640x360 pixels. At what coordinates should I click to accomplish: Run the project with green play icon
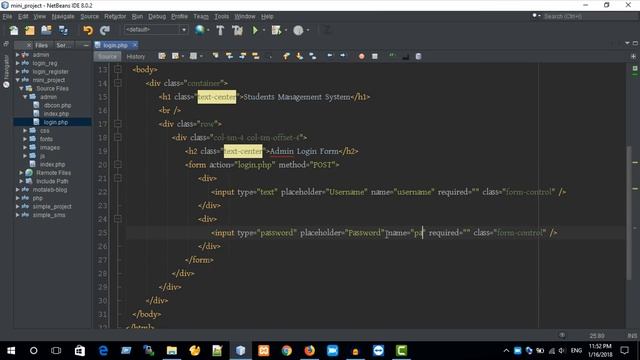pos(255,30)
